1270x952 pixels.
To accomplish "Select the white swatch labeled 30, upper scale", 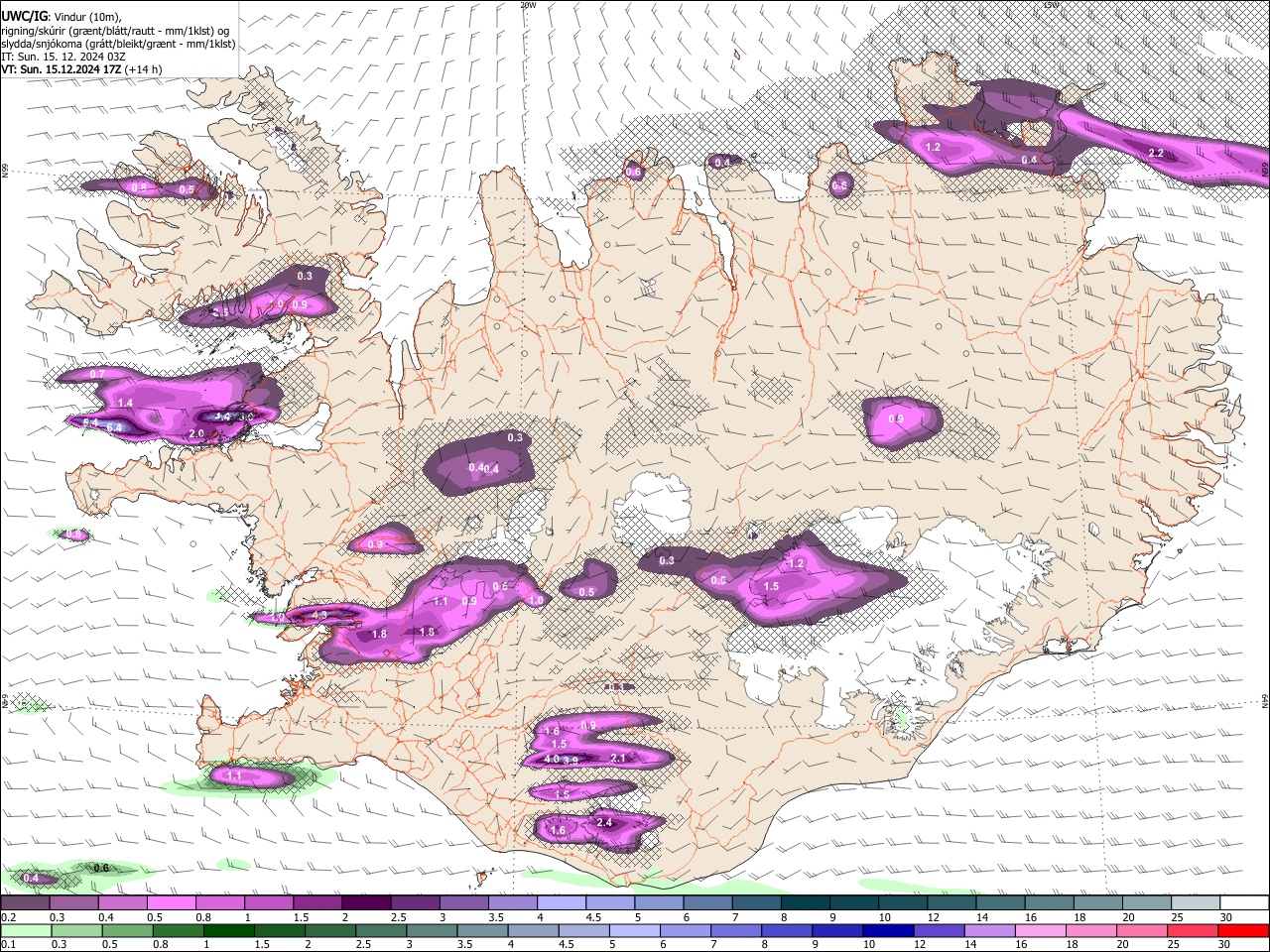I will (1245, 903).
